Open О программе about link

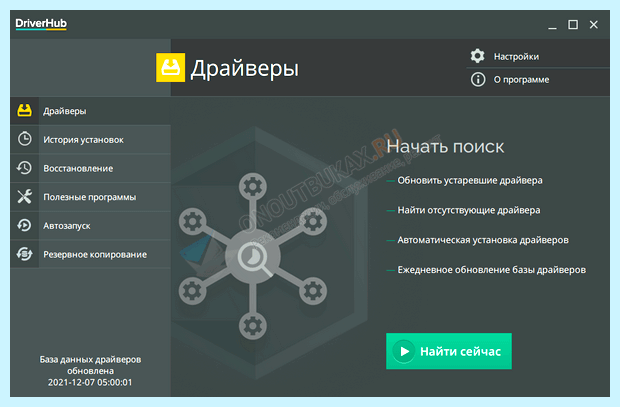521,80
